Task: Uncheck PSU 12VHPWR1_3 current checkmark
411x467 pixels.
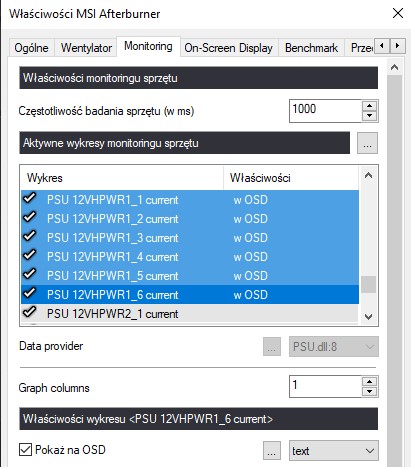Action: (30, 236)
